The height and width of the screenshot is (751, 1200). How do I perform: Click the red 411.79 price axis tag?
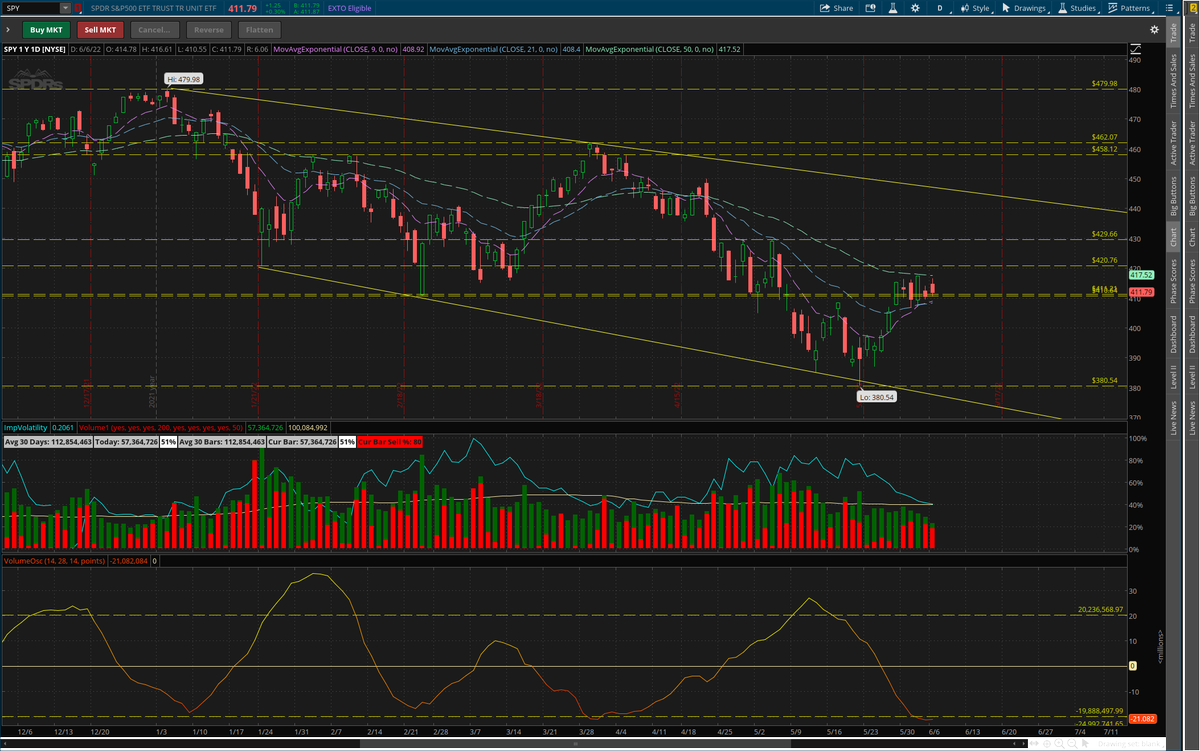coord(1141,292)
